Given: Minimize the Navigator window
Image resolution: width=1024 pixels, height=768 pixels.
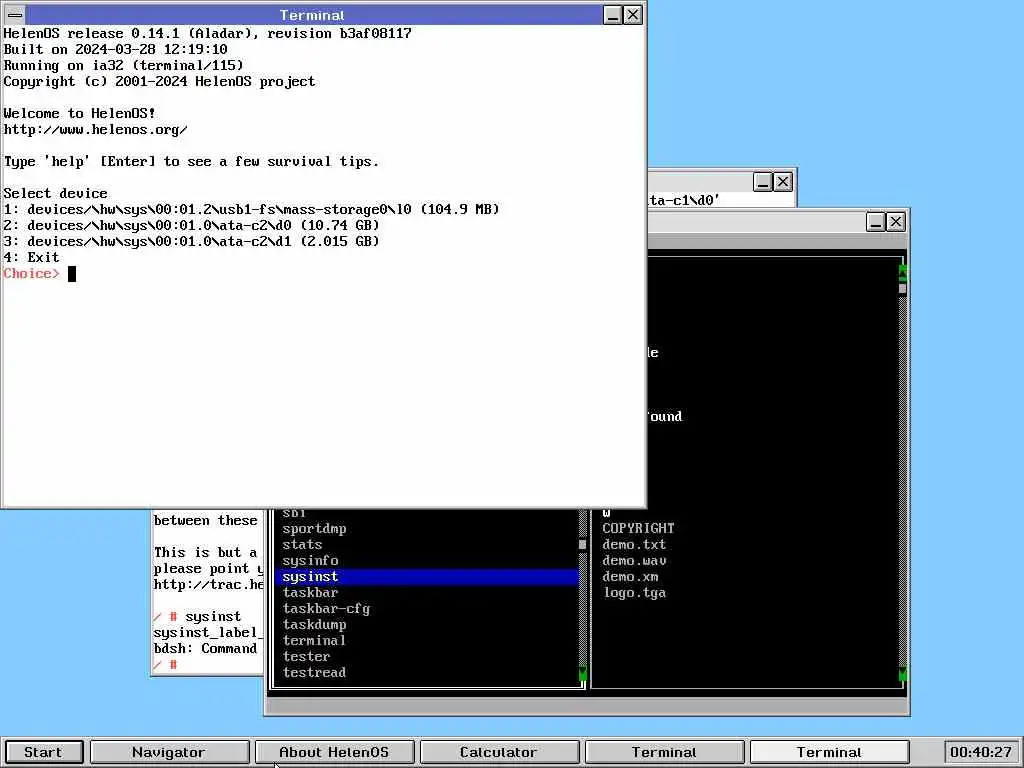Looking at the screenshot, I should click(876, 222).
